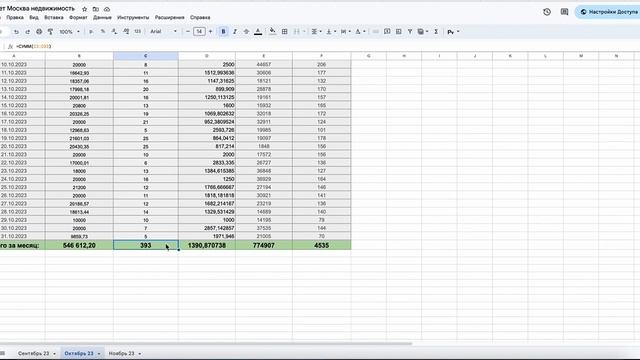Open the text color picker
640x360 pixels.
258,31
